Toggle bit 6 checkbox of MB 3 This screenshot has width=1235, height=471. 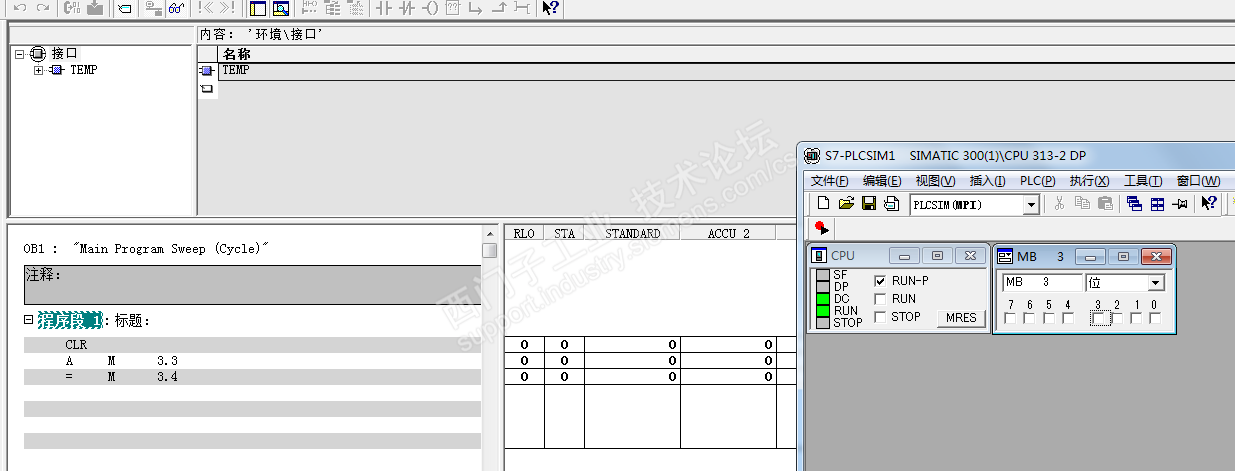coord(1030,319)
